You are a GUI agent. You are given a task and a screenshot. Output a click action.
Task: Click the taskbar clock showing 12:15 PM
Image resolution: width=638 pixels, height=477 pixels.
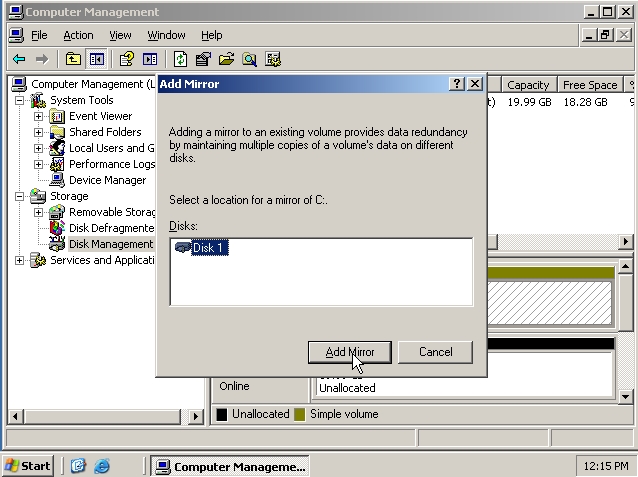(x=606, y=466)
